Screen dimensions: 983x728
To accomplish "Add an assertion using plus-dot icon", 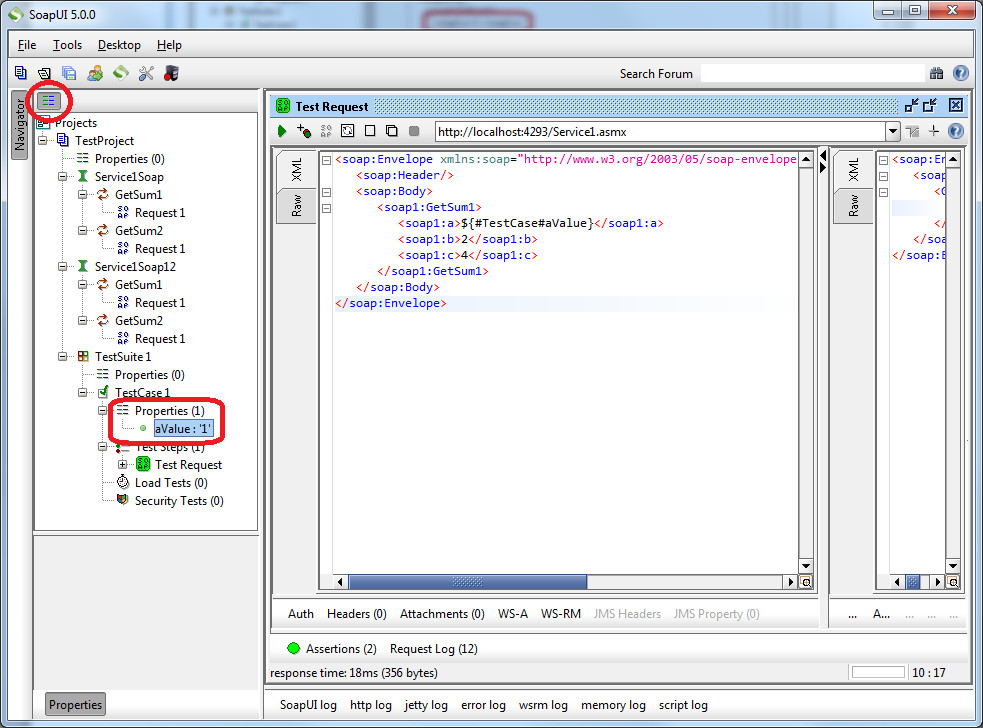I will [x=304, y=131].
